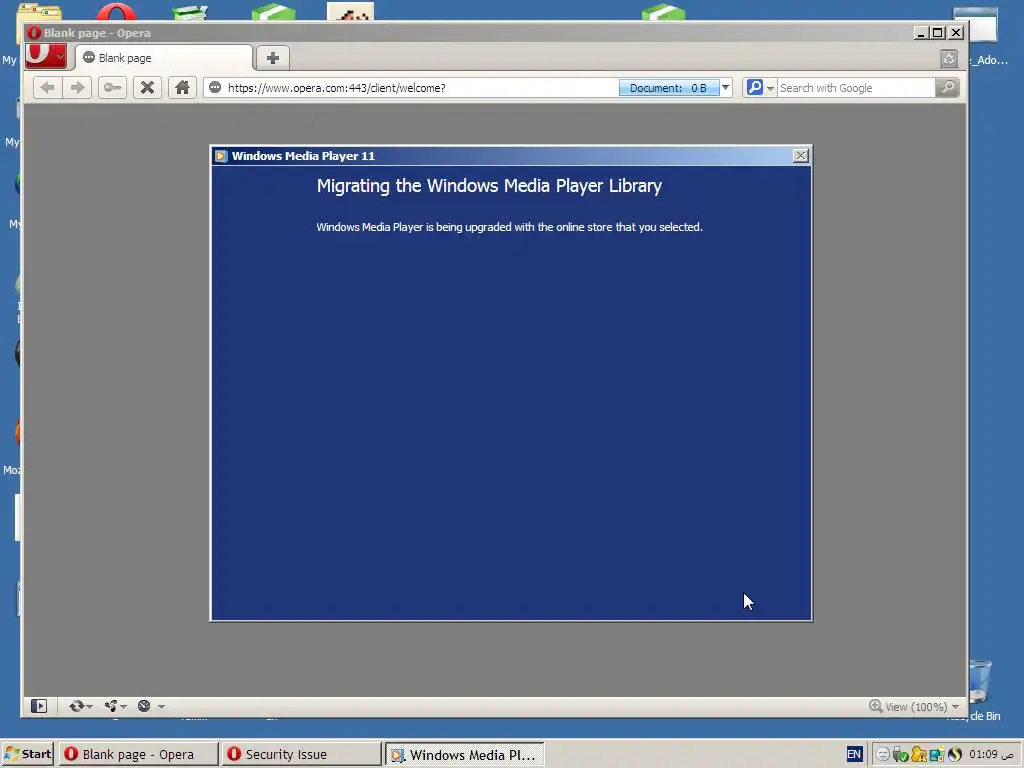
Task: Expand the Opera Turbo dropdown arrow
Action: pyautogui.click(x=161, y=707)
